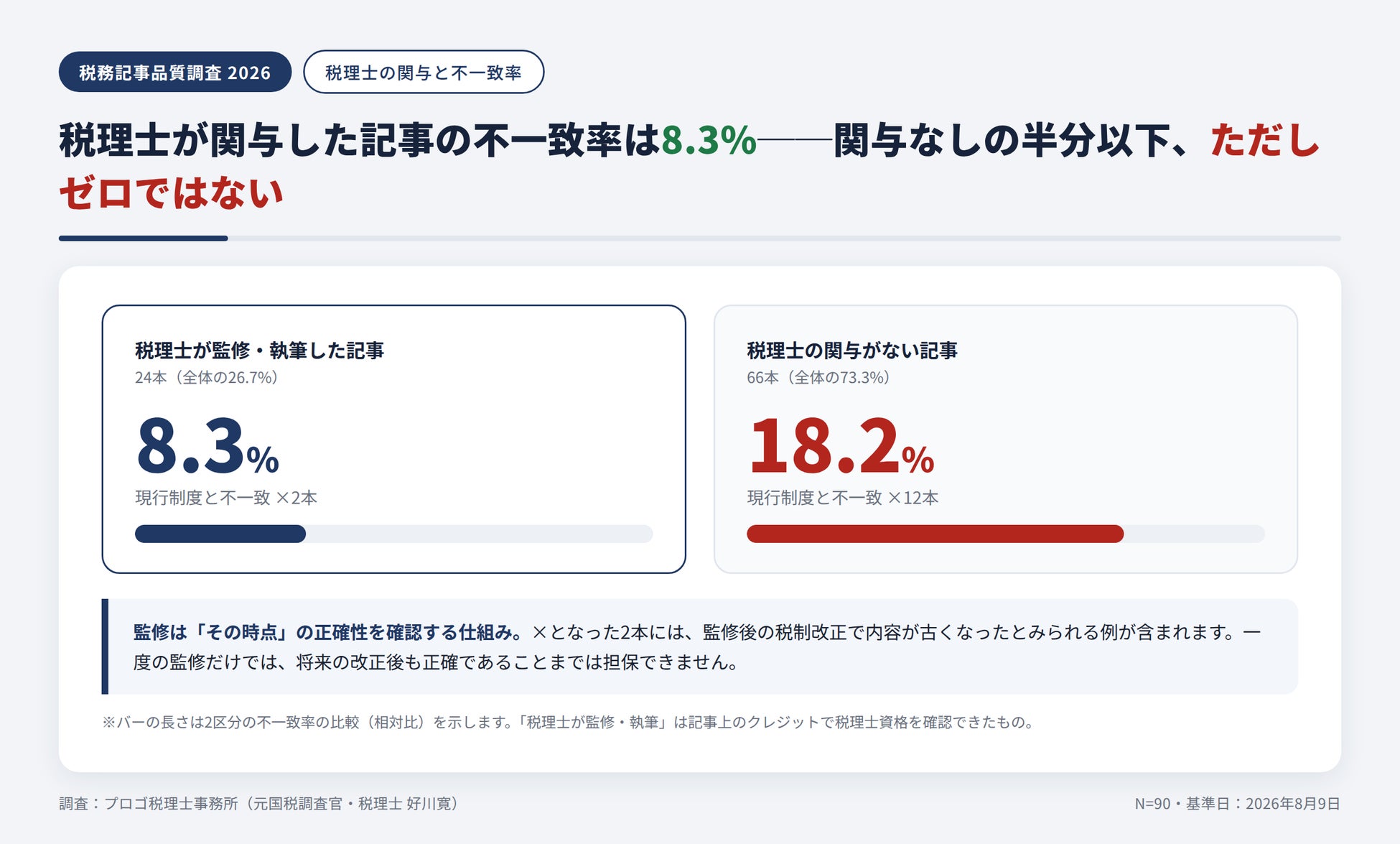Click the 調査：プロゴ税理士事務所 source credit

(259, 804)
